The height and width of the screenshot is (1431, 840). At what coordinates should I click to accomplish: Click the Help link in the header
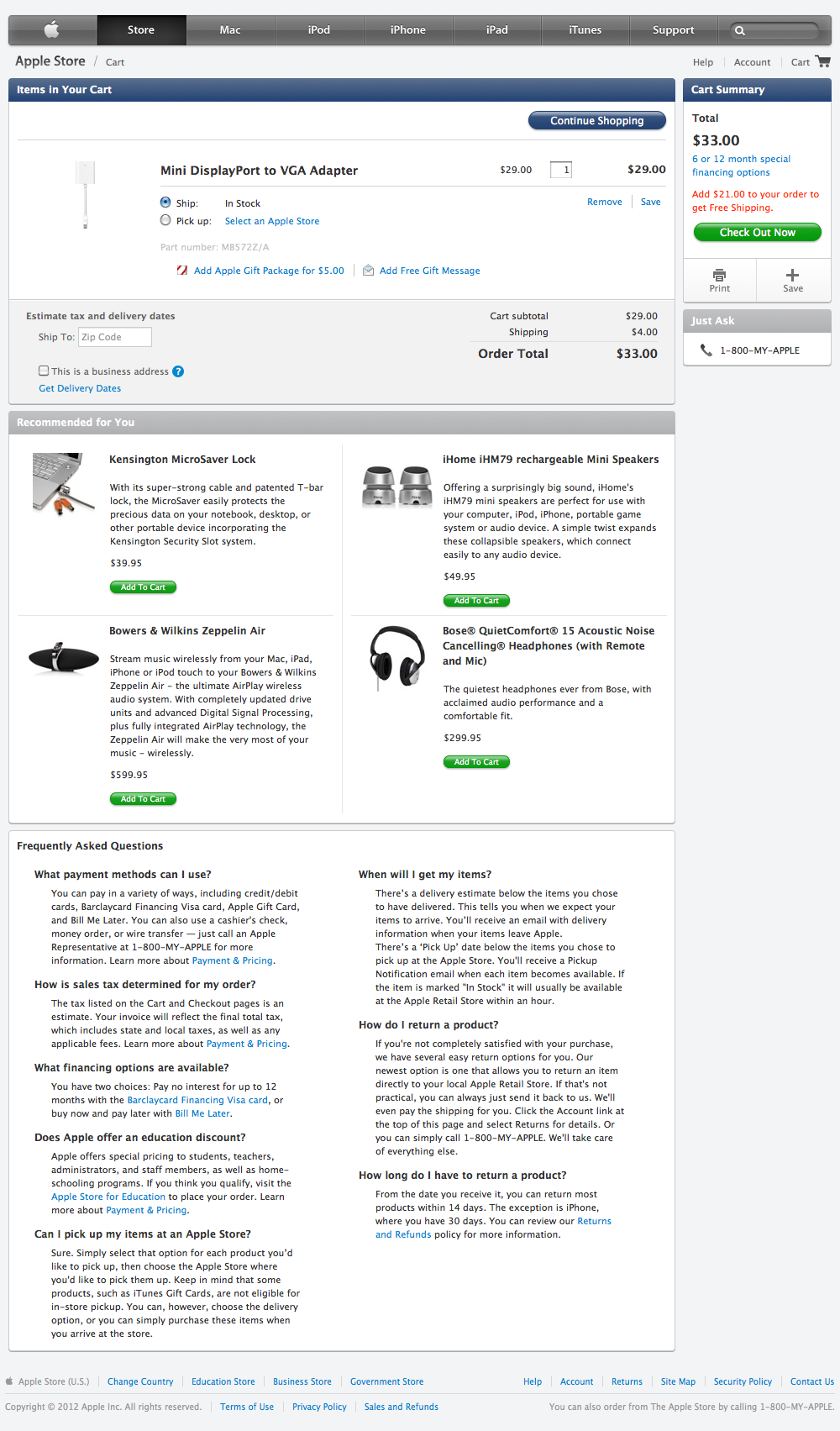pos(703,62)
